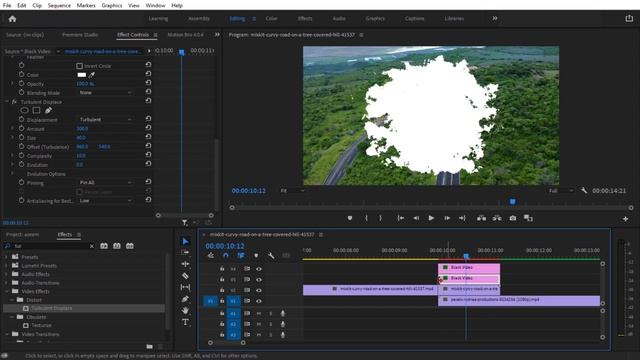Create ellipse mask for Turbulent Displace
The width and height of the screenshot is (640, 360).
[24, 110]
